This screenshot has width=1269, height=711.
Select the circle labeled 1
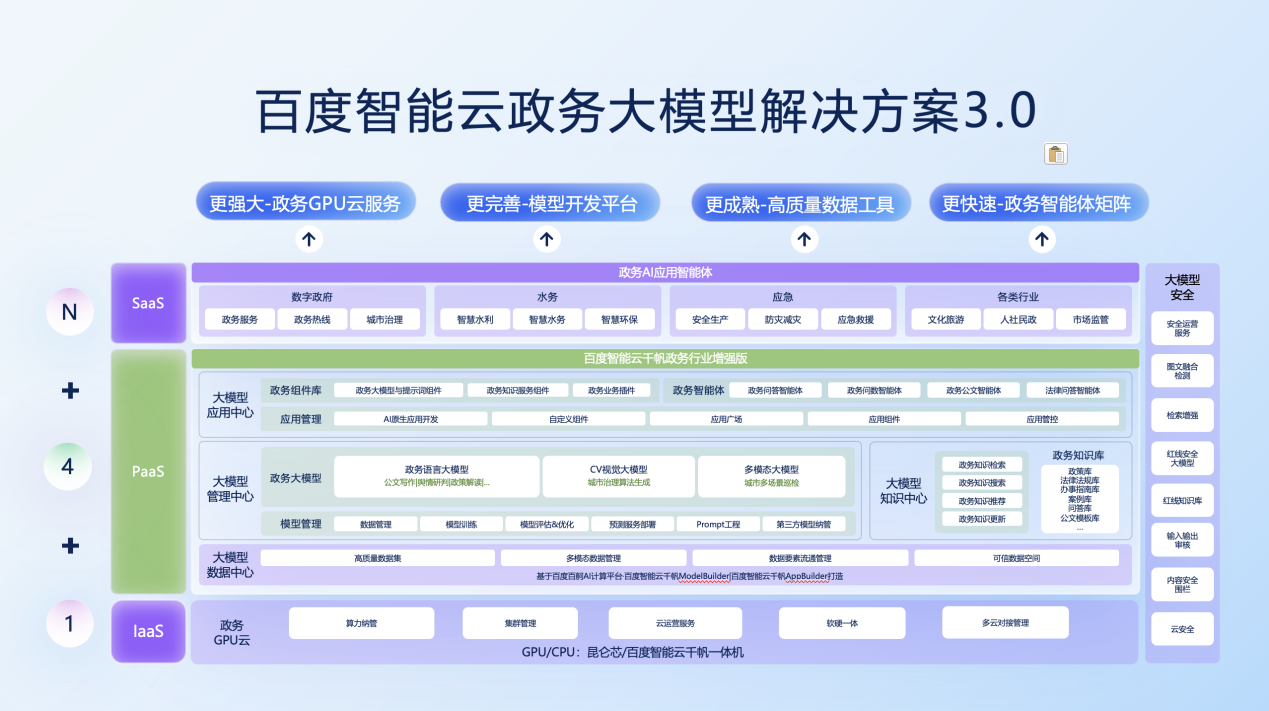point(70,624)
